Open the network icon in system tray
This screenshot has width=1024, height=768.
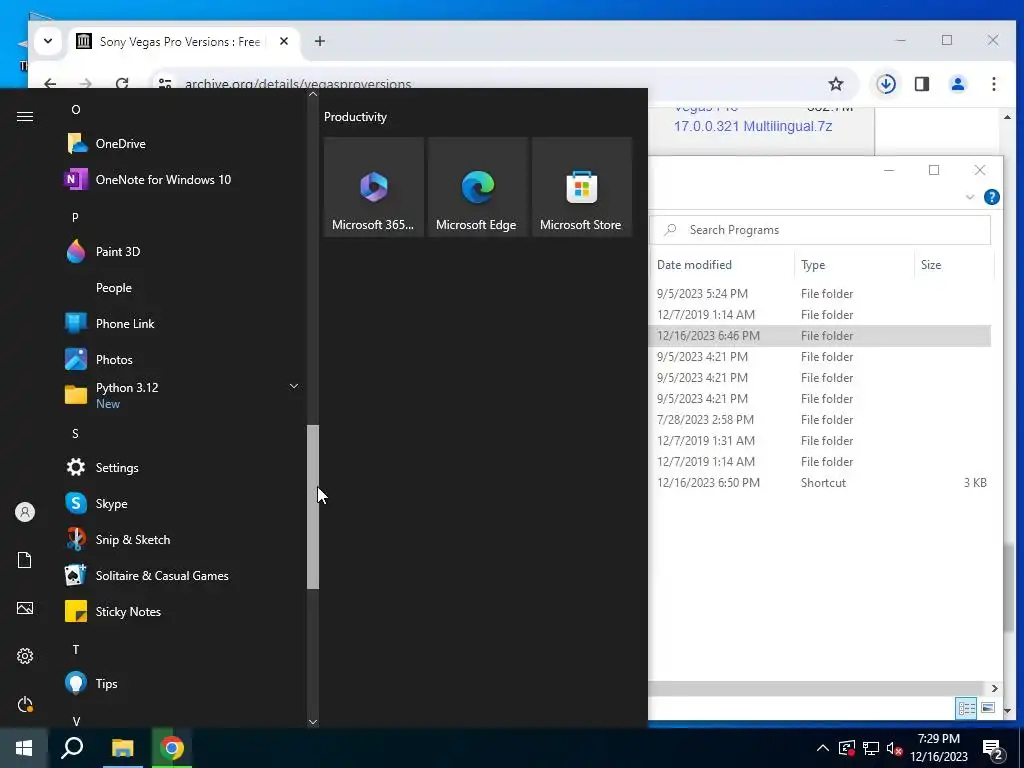pos(871,748)
